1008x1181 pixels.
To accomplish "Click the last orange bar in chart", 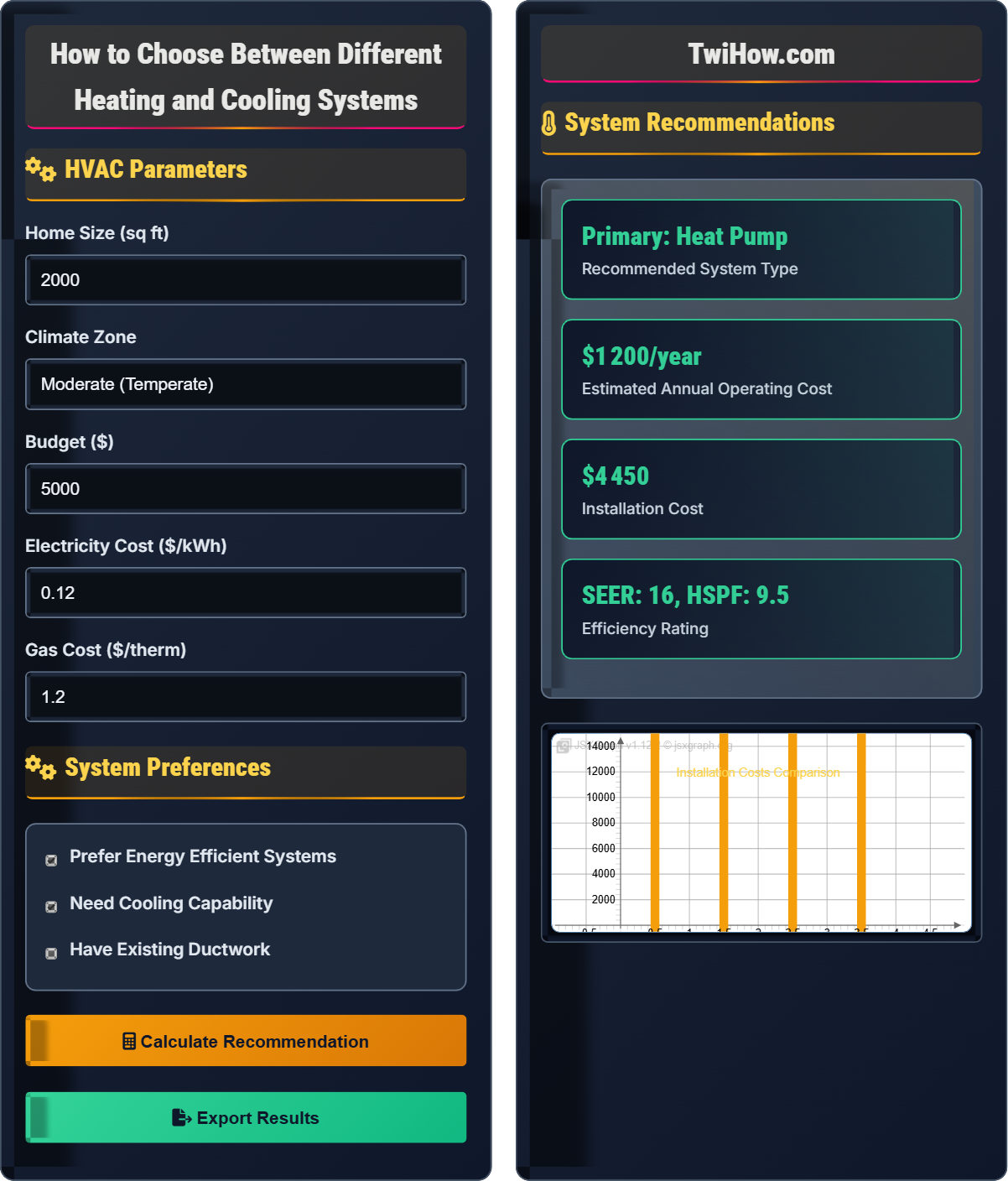I will [861, 830].
